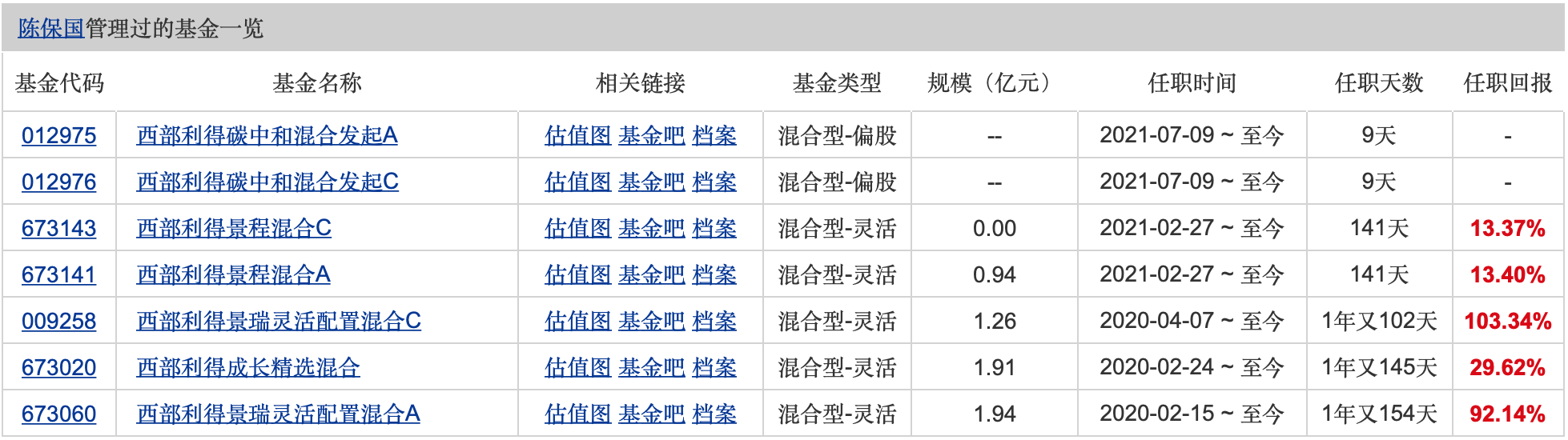Click the 任职天数 column header
1568x440 pixels.
[x=1379, y=82]
